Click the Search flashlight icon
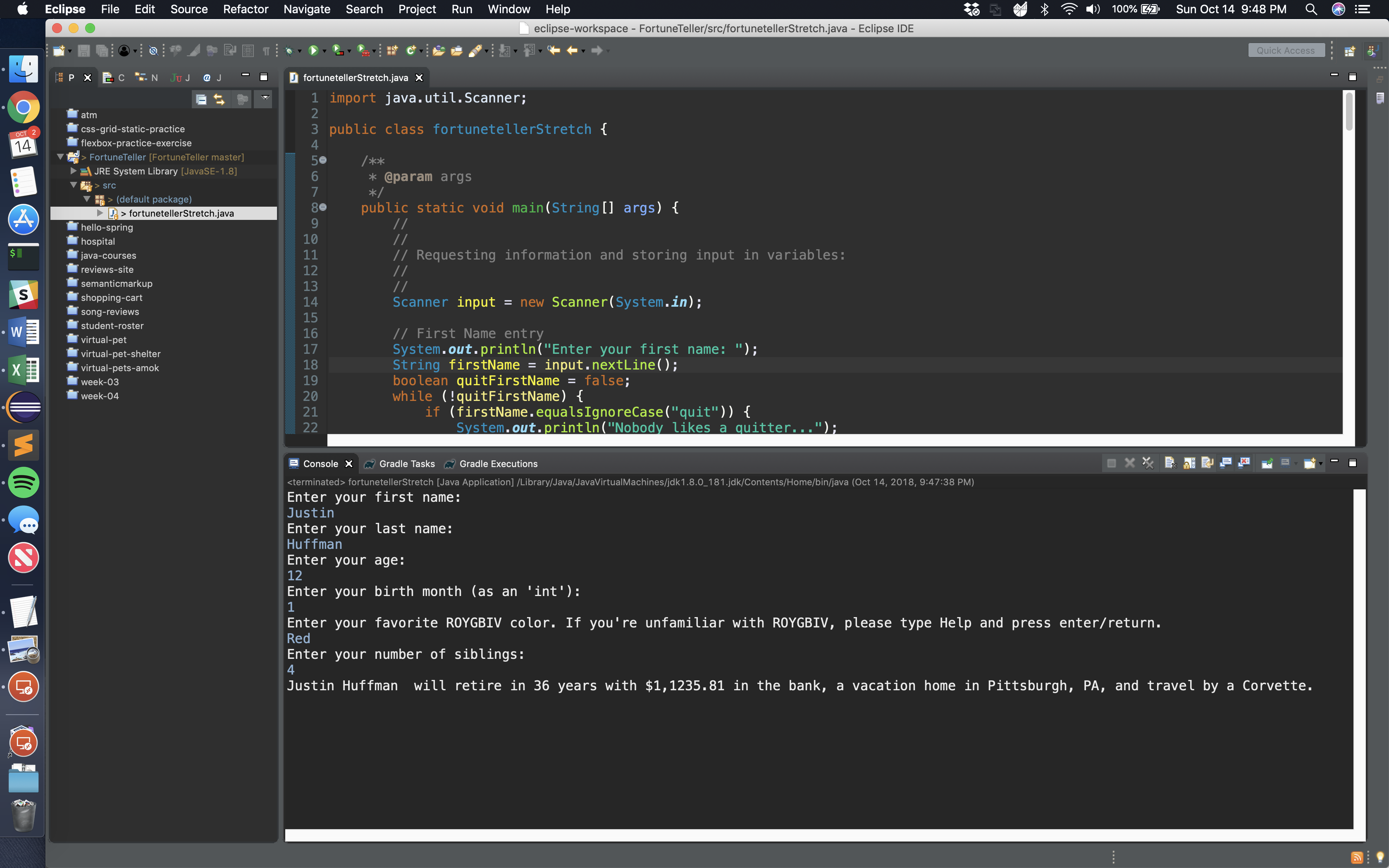The height and width of the screenshot is (868, 1389). [475, 50]
